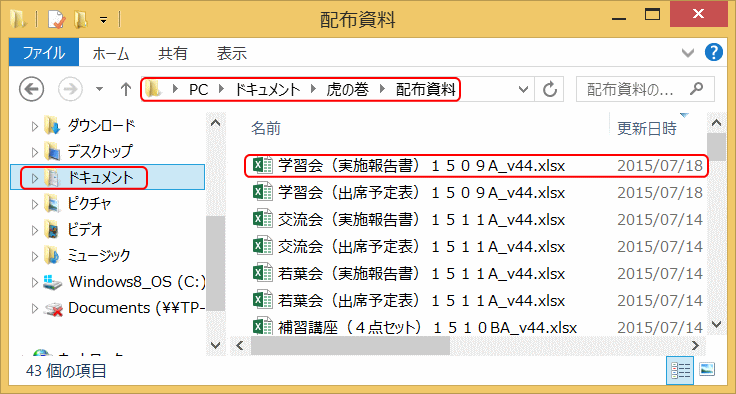Click 虎の巻 in the address bar path
The image size is (736, 394).
tap(347, 89)
